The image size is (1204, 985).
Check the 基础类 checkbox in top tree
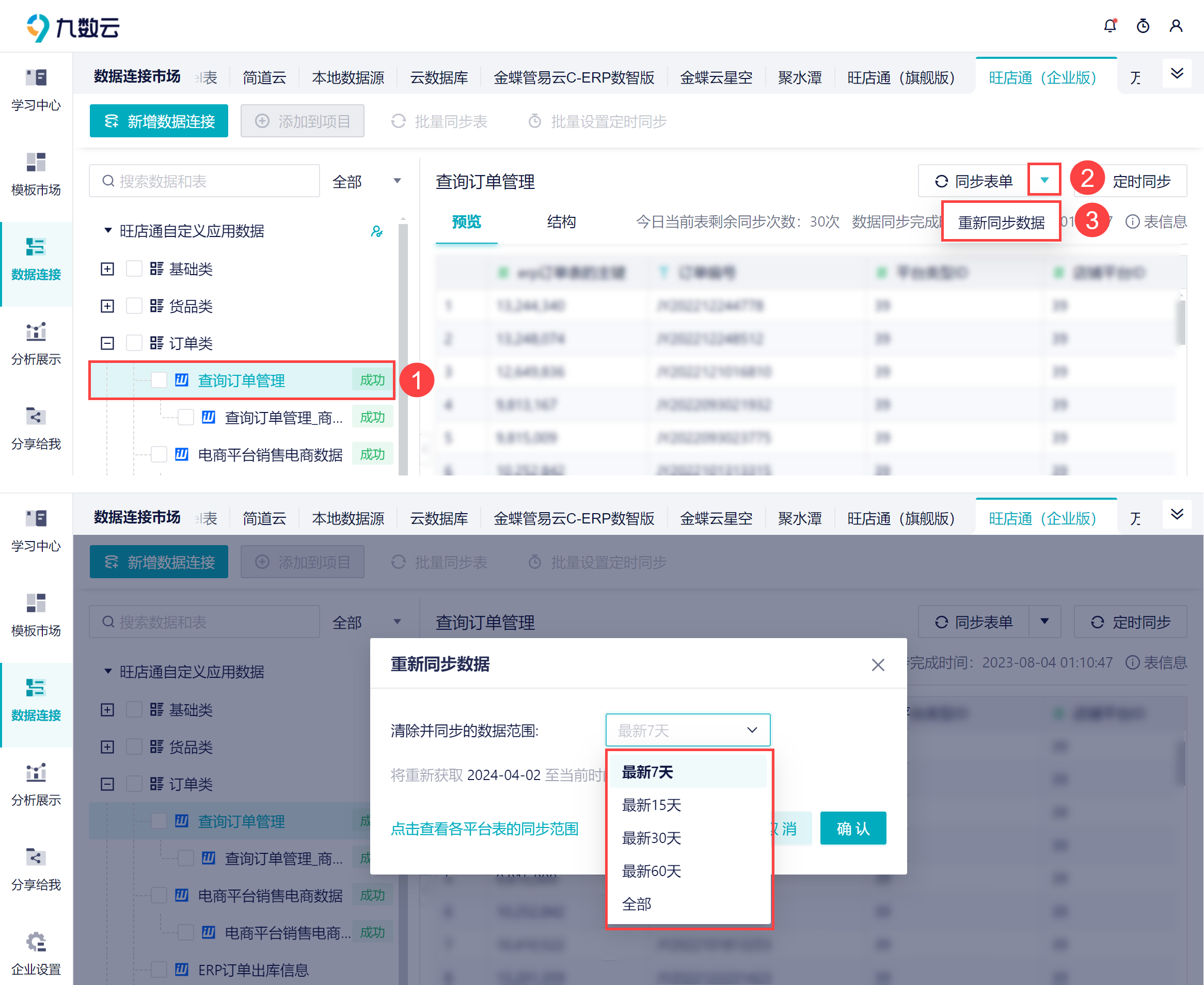tap(134, 269)
